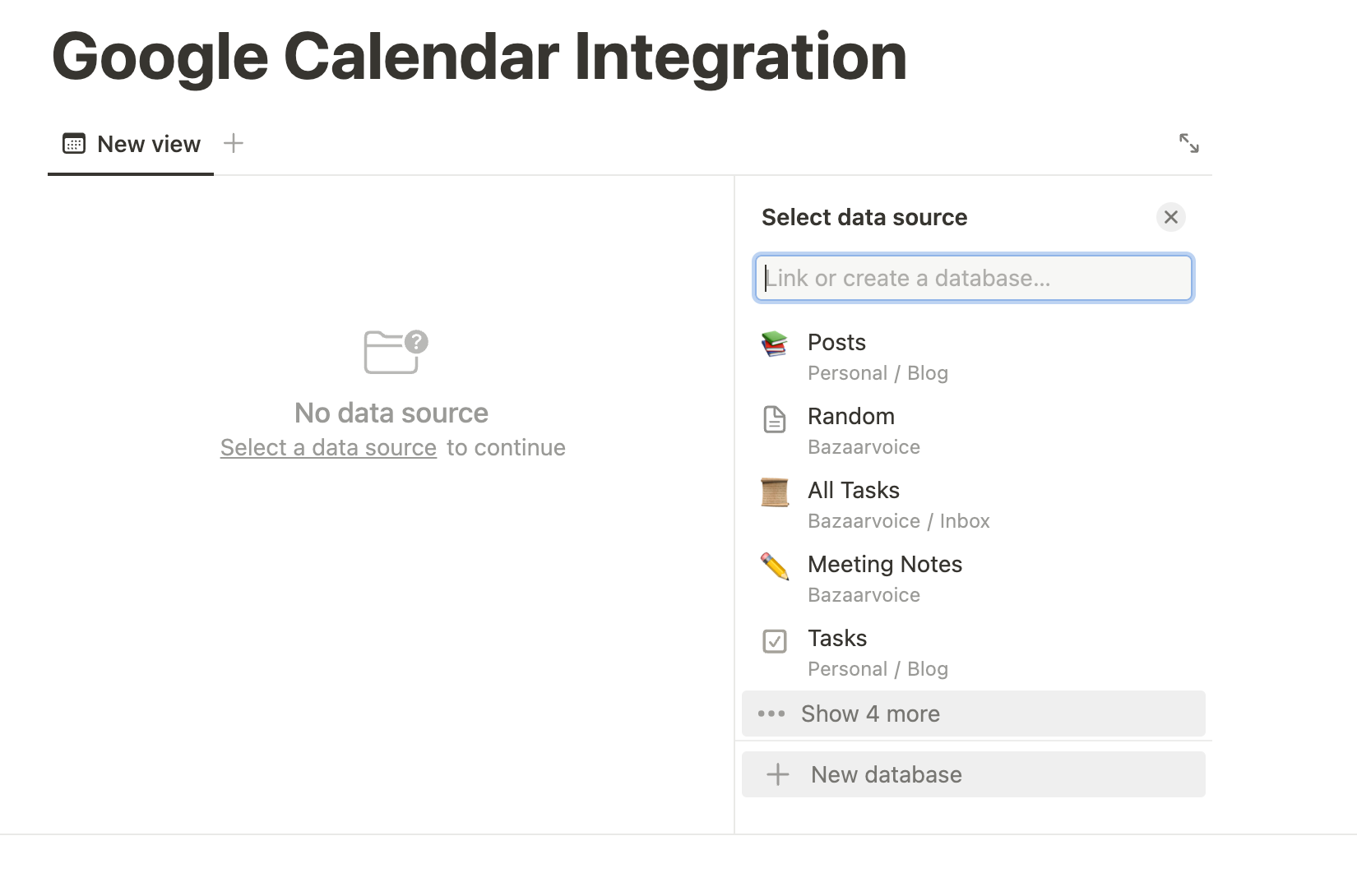Choose the Tasks database
The height and width of the screenshot is (896, 1357).
click(x=974, y=654)
